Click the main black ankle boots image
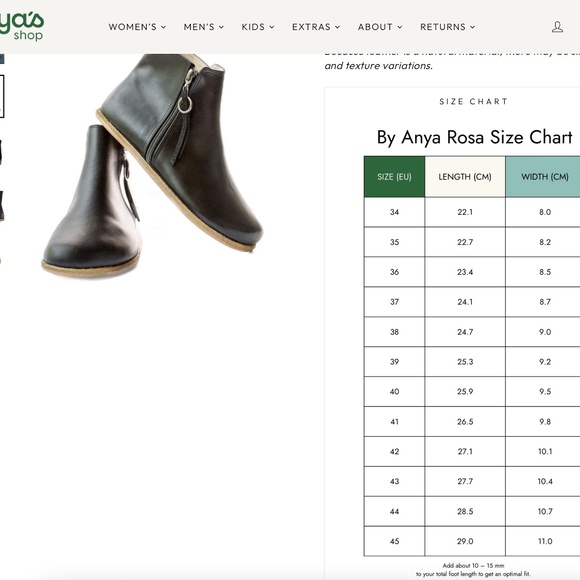The image size is (580, 580). click(x=152, y=165)
